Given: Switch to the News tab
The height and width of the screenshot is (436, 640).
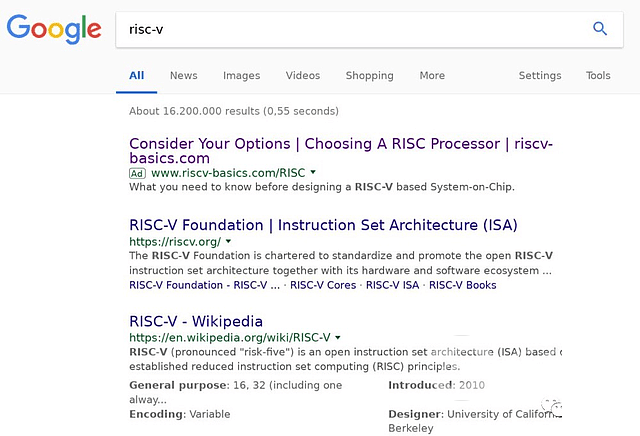Looking at the screenshot, I should 184,76.
